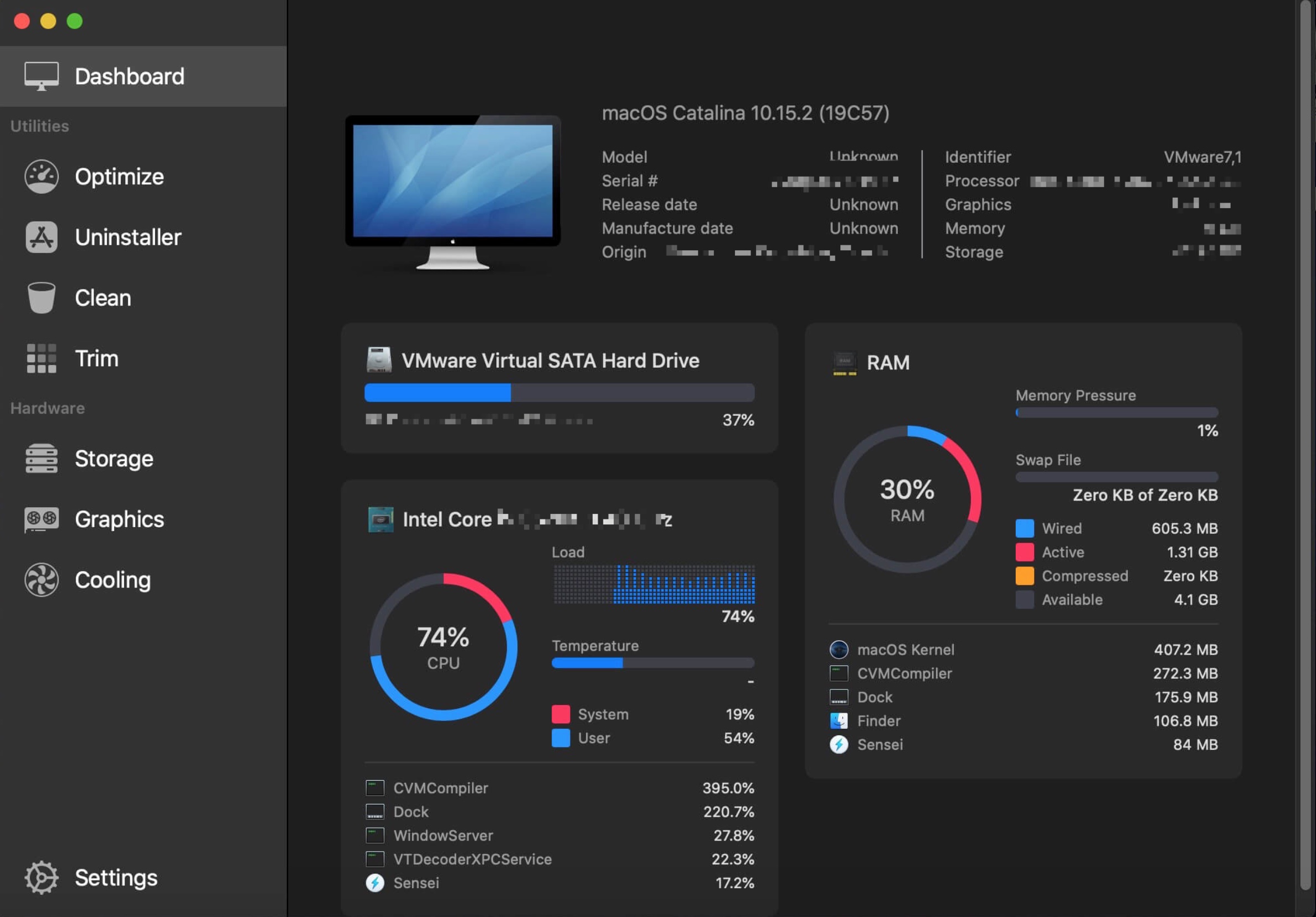The width and height of the screenshot is (1316, 917).
Task: Click the 22.3% VTDecoderXPCService value
Action: (733, 859)
